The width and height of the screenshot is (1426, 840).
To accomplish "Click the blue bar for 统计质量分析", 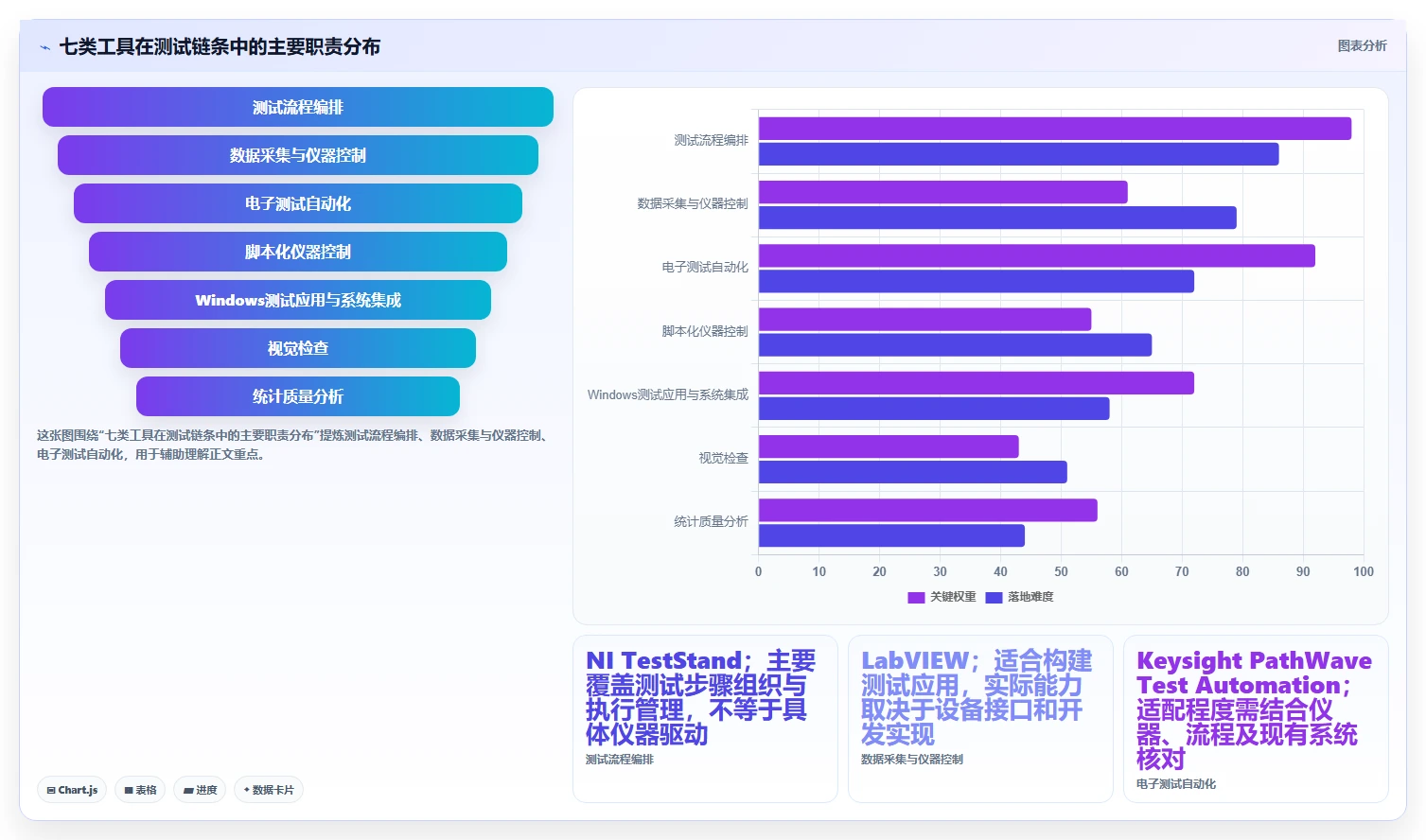I will [x=891, y=535].
